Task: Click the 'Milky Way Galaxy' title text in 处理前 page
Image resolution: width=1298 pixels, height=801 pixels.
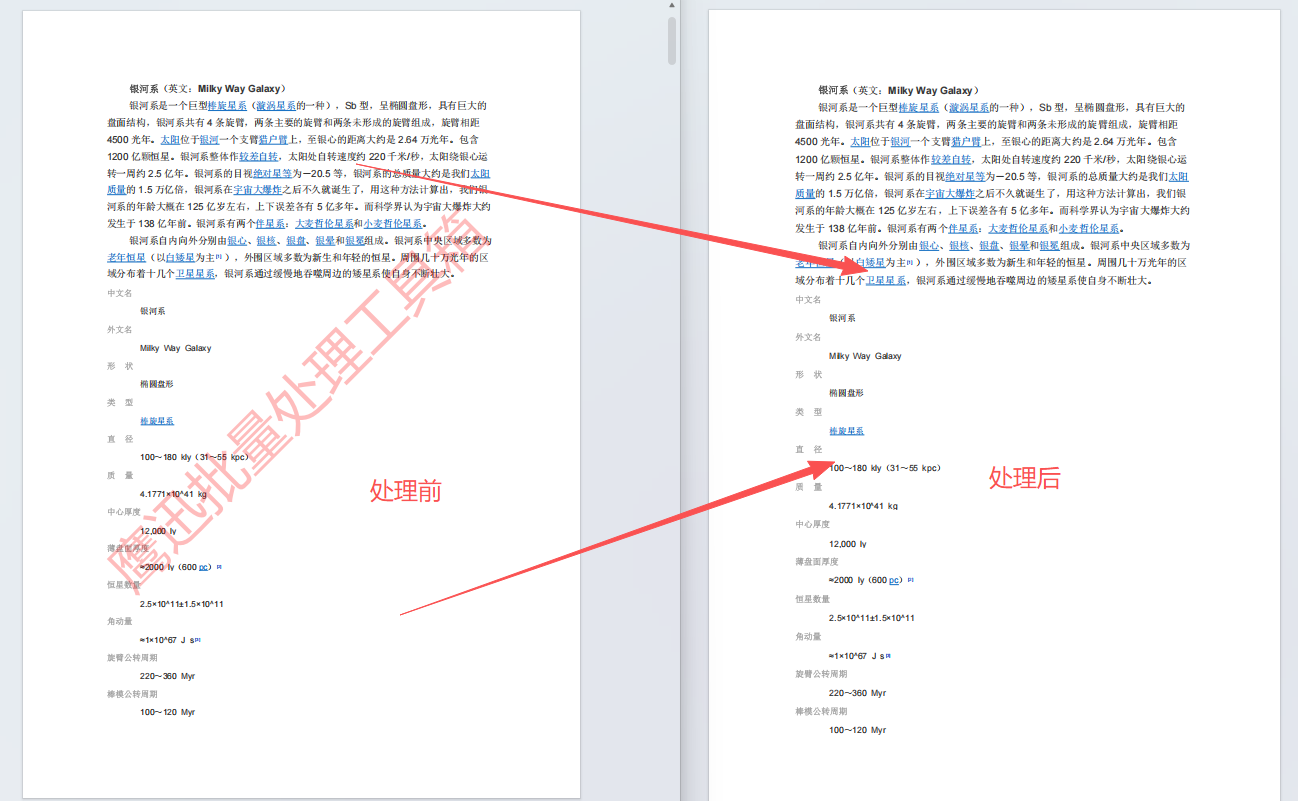Action: click(241, 89)
